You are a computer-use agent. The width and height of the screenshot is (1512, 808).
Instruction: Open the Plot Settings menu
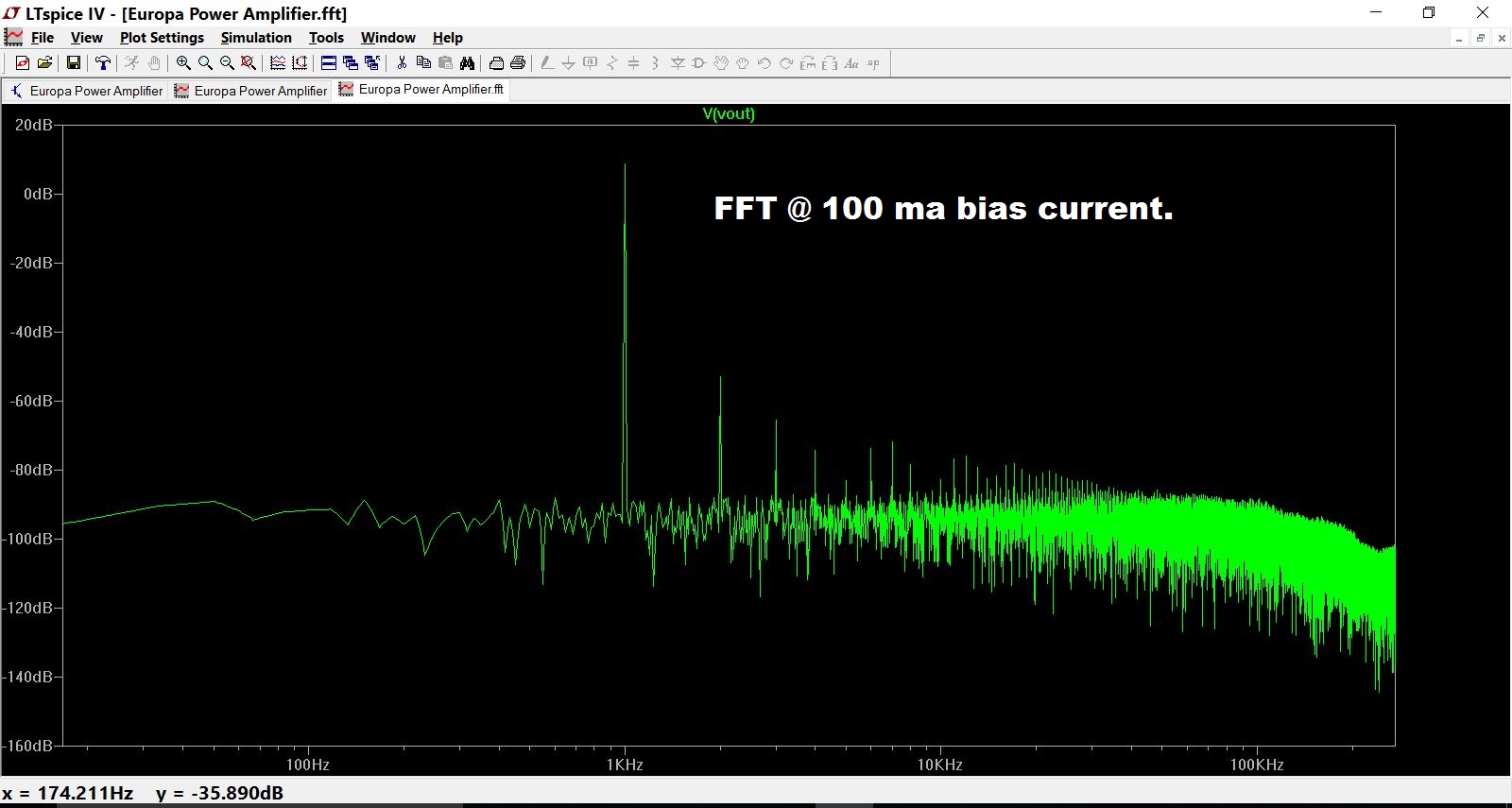pyautogui.click(x=162, y=38)
